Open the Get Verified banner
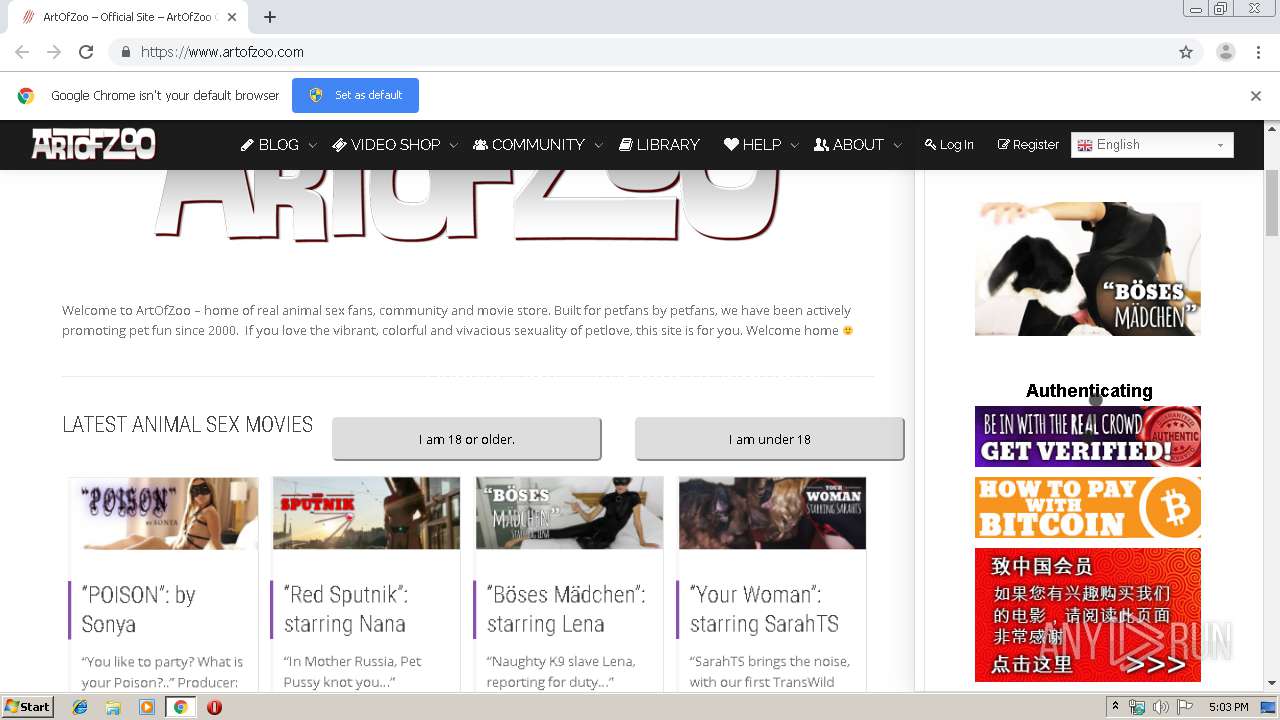The width and height of the screenshot is (1280, 720). [1088, 436]
